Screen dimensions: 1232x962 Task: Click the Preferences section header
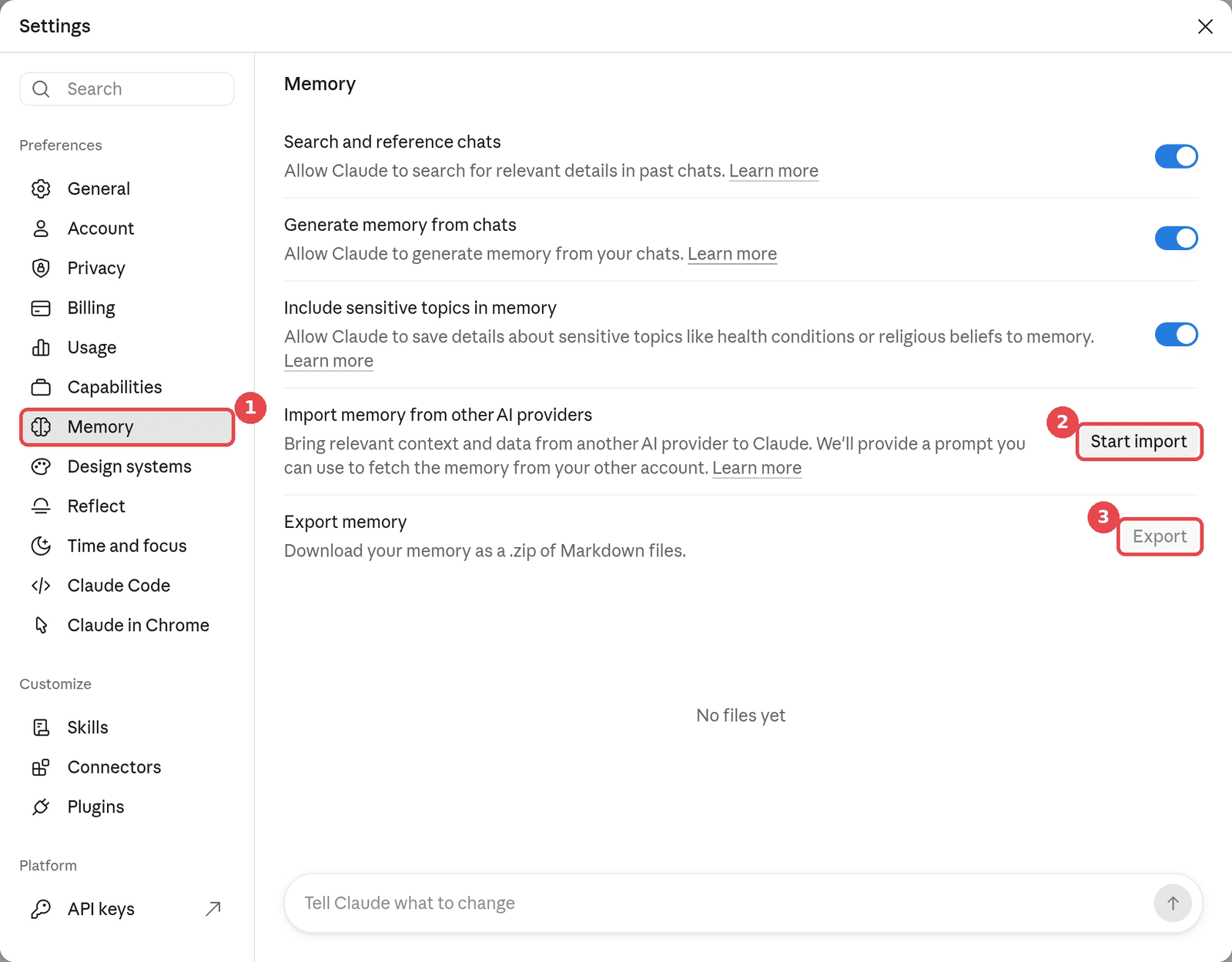pos(61,145)
